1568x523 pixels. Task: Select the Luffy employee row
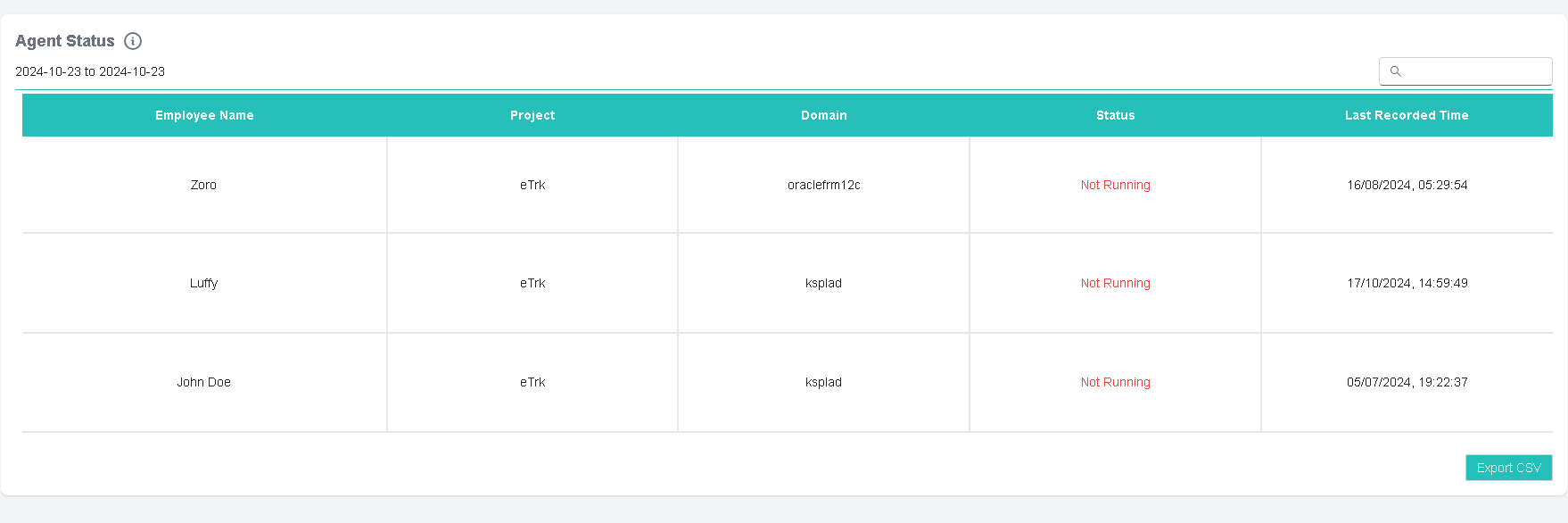pos(788,283)
